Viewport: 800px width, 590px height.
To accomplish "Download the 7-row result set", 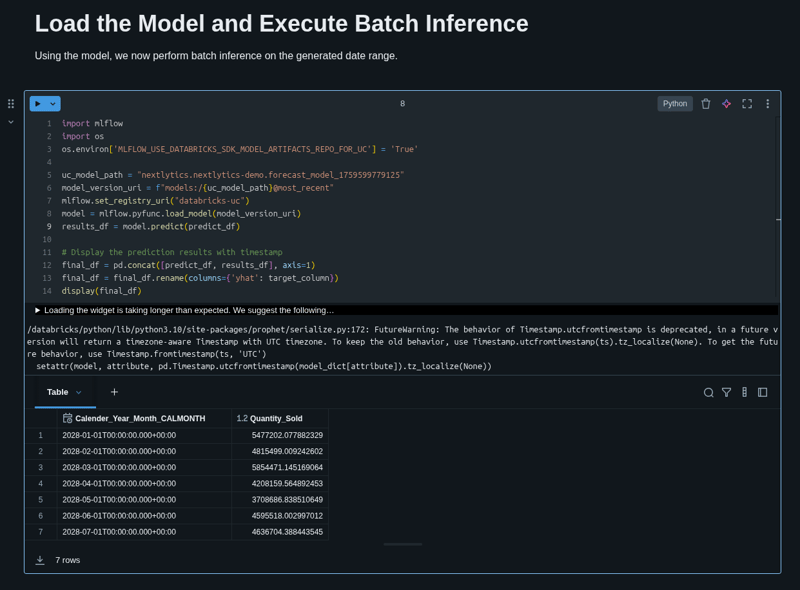I will [40, 560].
